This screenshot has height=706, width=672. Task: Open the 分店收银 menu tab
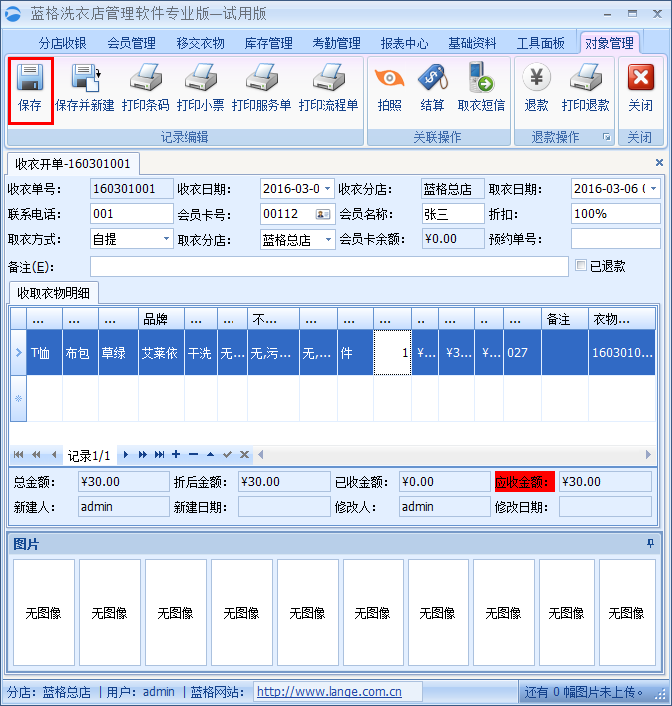(x=63, y=43)
